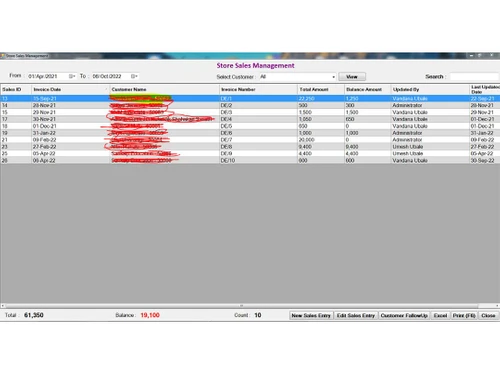Click last updated date 01-Dec-21 in DE/4 row
This screenshot has height=375, width=500.
484,119
